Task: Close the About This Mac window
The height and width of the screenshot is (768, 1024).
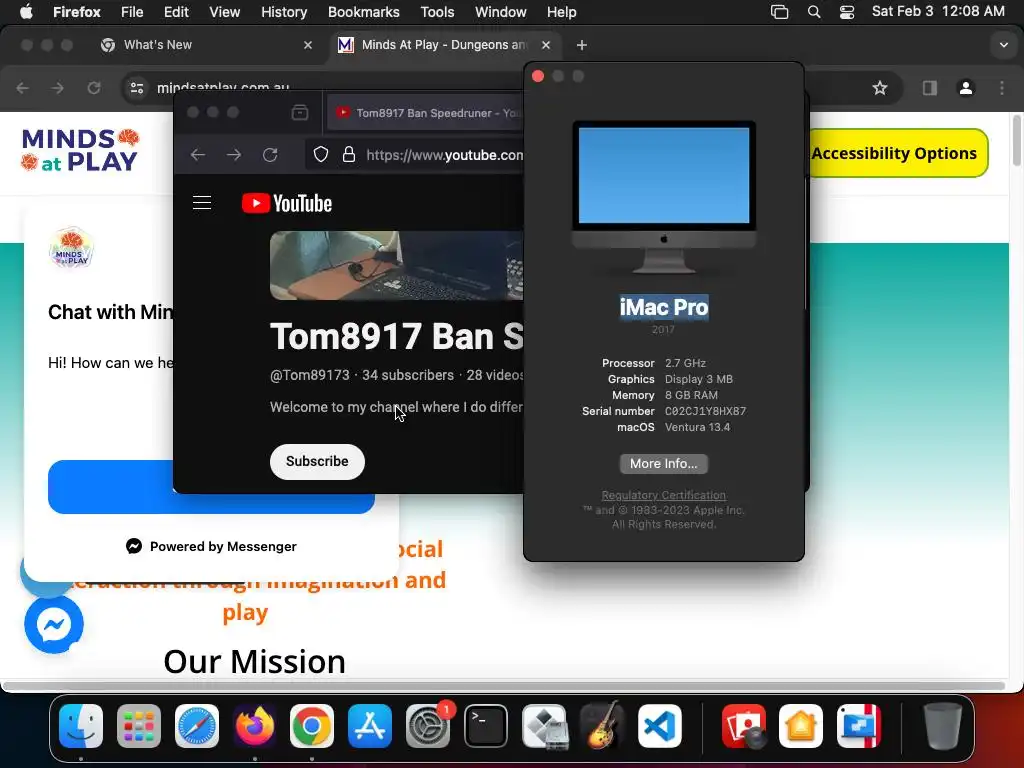Action: pos(538,76)
